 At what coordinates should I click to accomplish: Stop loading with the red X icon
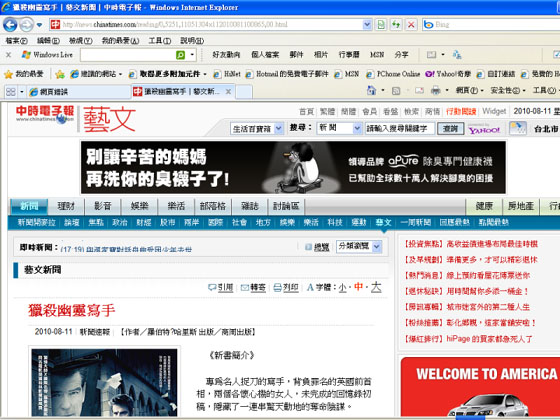(411, 25)
